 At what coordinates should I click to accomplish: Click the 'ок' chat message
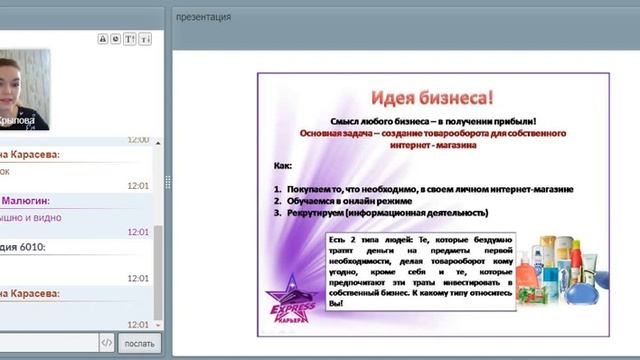pos(4,172)
